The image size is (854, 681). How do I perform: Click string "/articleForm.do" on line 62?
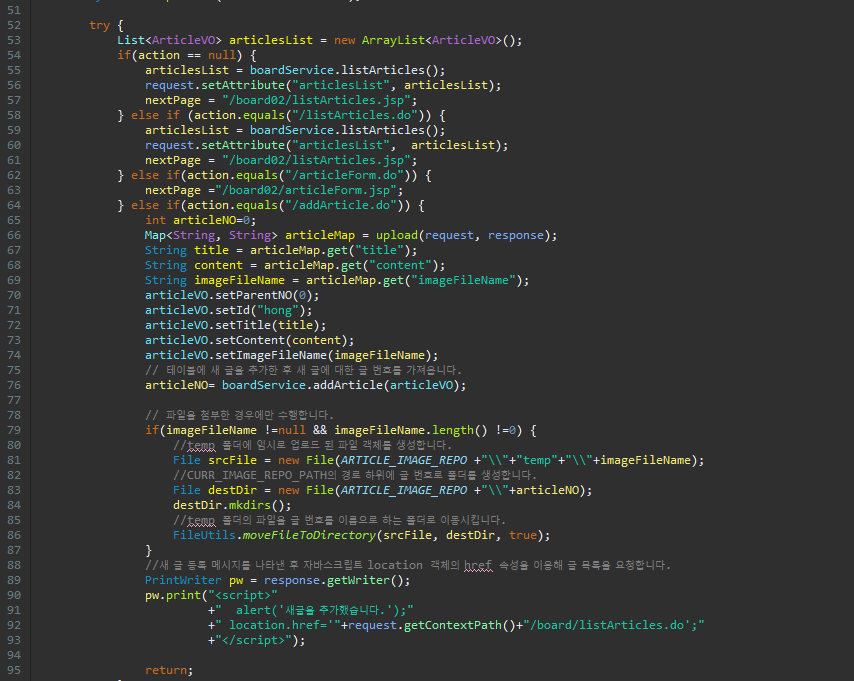(x=344, y=175)
